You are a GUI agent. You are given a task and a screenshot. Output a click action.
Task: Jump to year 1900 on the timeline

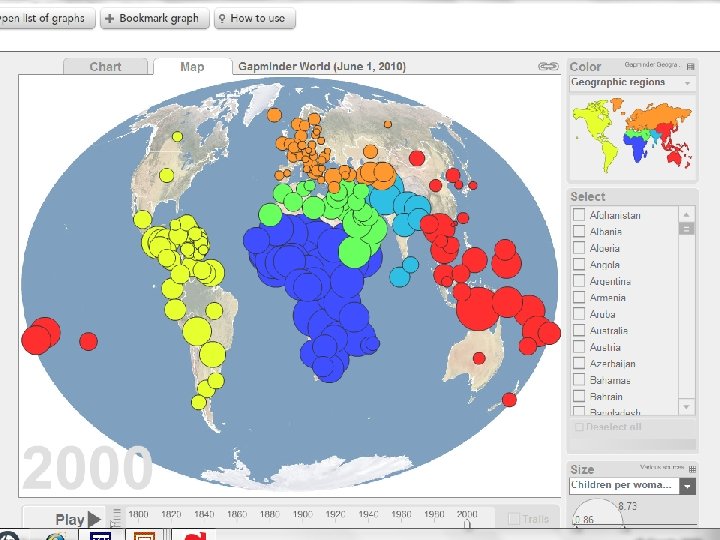tap(302, 514)
